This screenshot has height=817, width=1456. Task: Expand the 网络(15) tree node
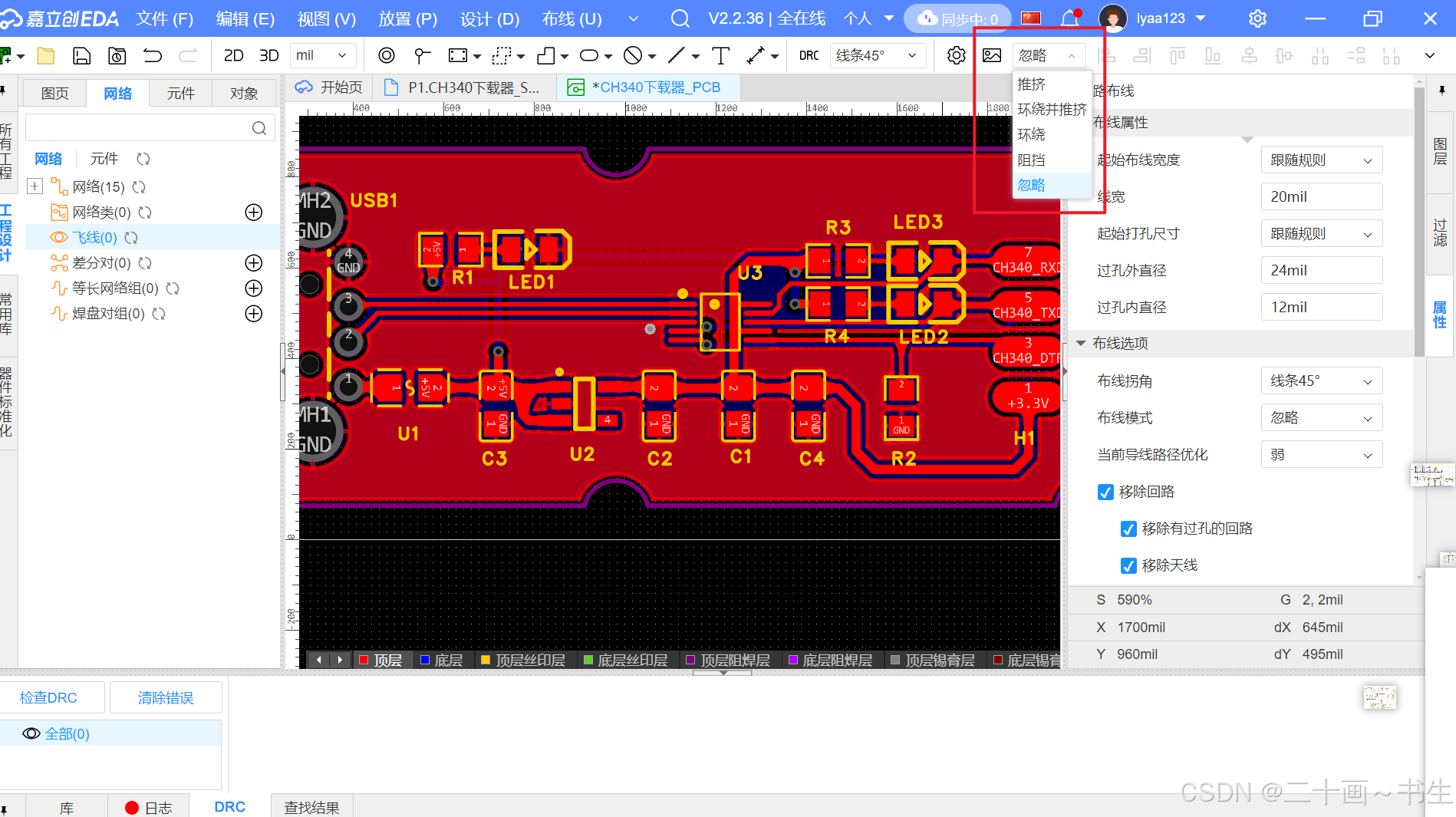[x=35, y=186]
